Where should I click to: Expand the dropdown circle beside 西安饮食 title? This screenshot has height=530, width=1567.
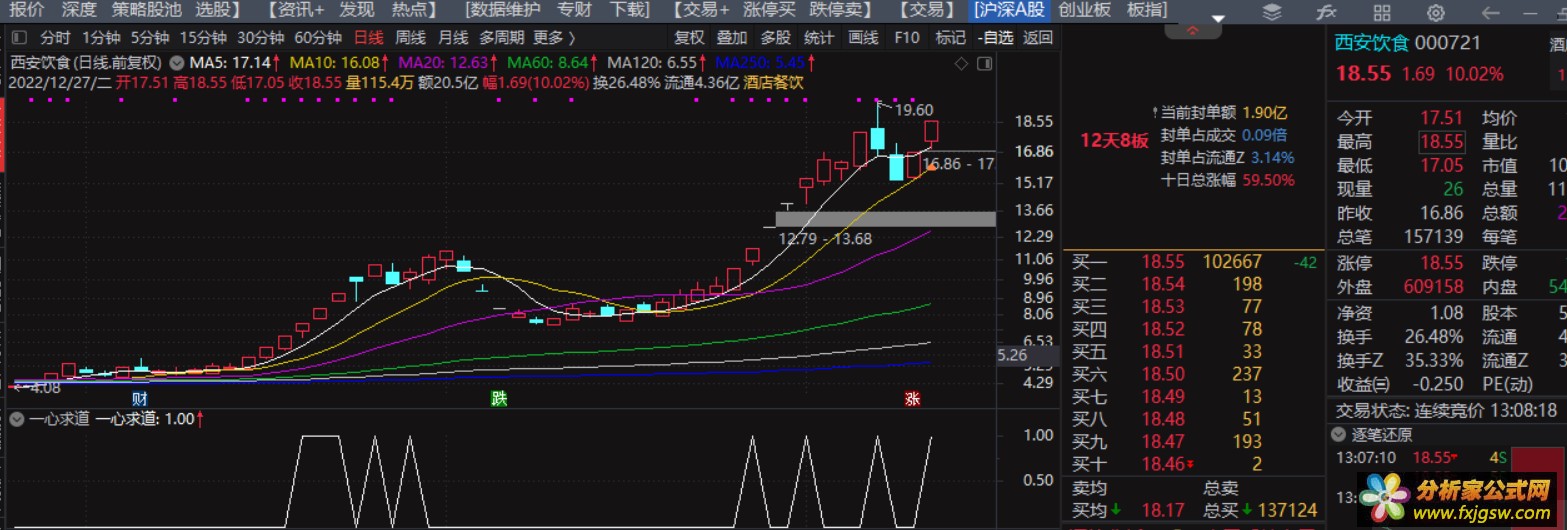coord(176,62)
